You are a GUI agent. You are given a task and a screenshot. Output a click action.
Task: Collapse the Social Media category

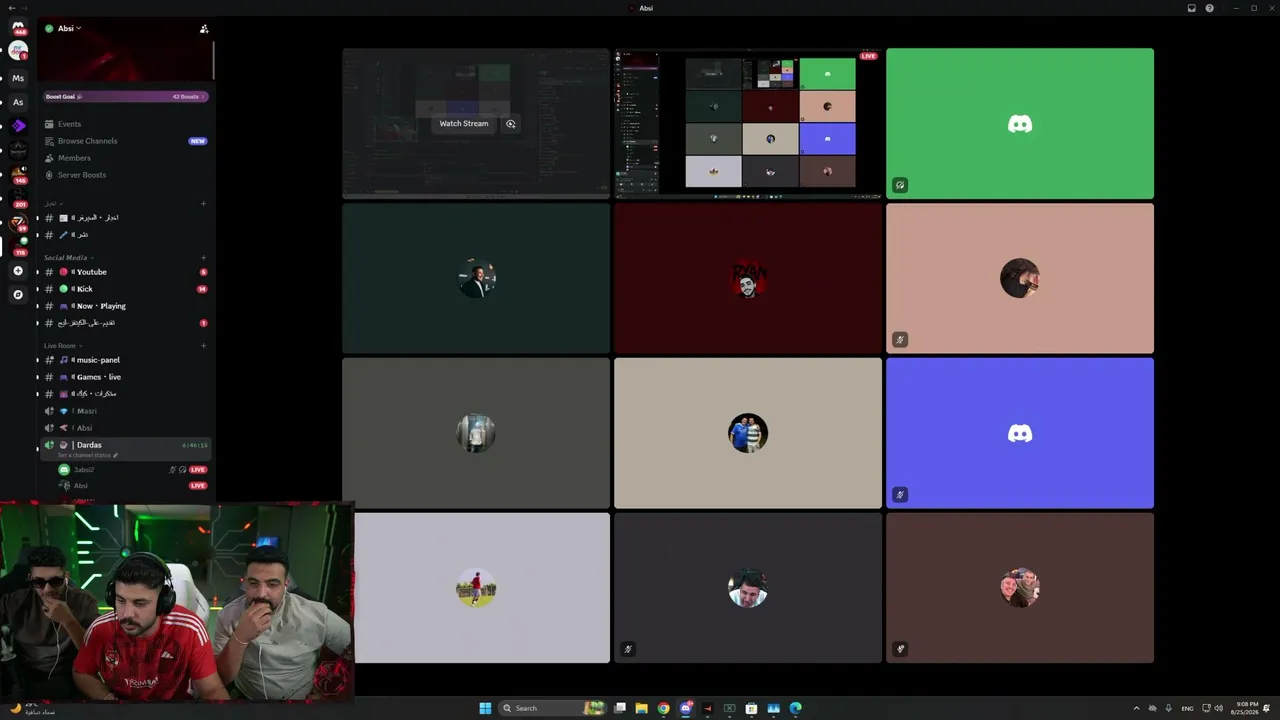click(x=68, y=258)
